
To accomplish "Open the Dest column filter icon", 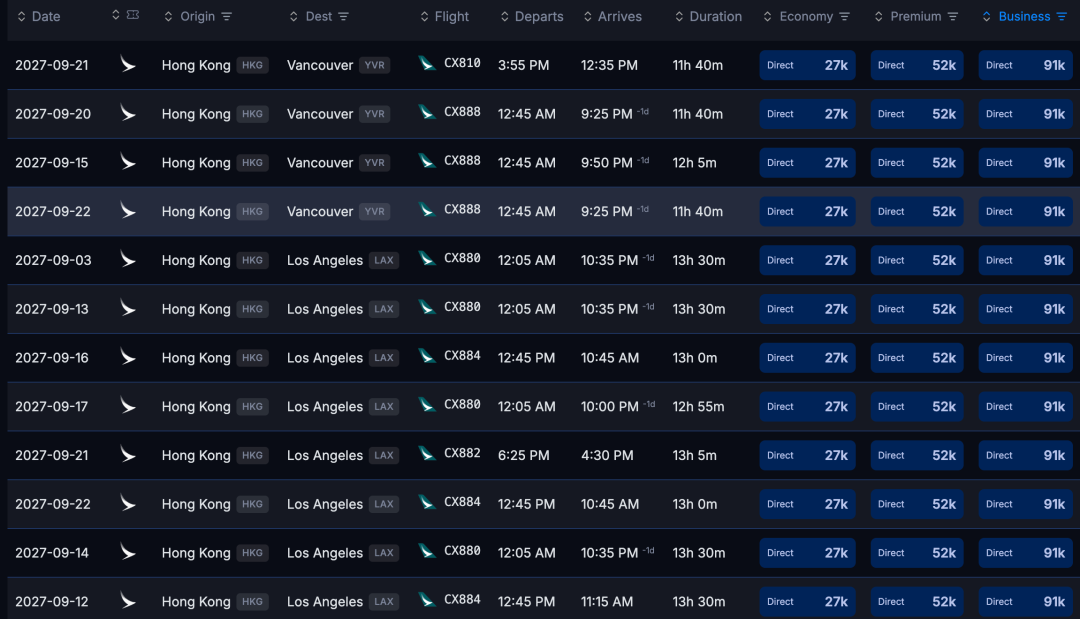I will coord(344,17).
